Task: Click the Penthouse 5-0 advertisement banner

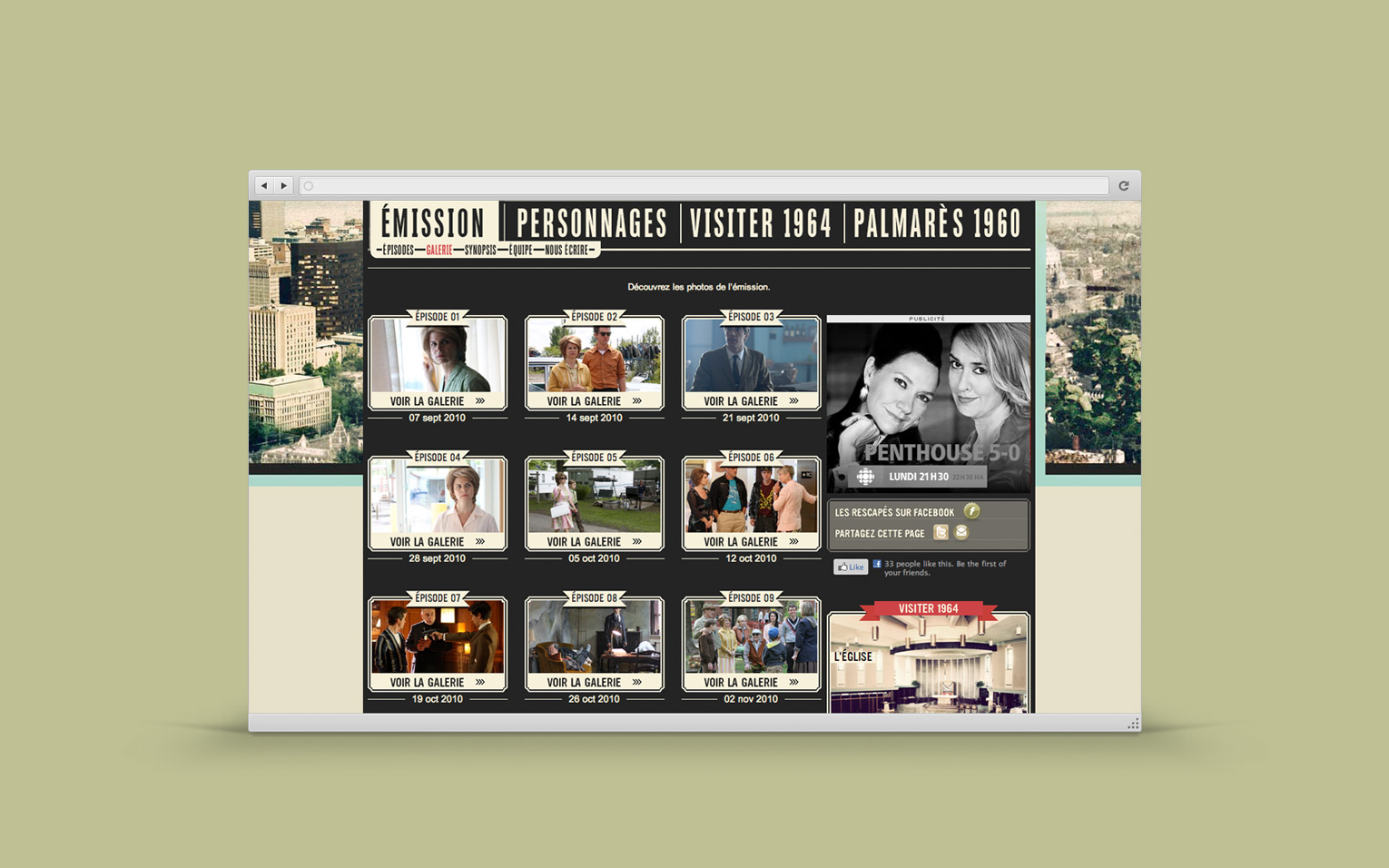Action: coord(928,407)
